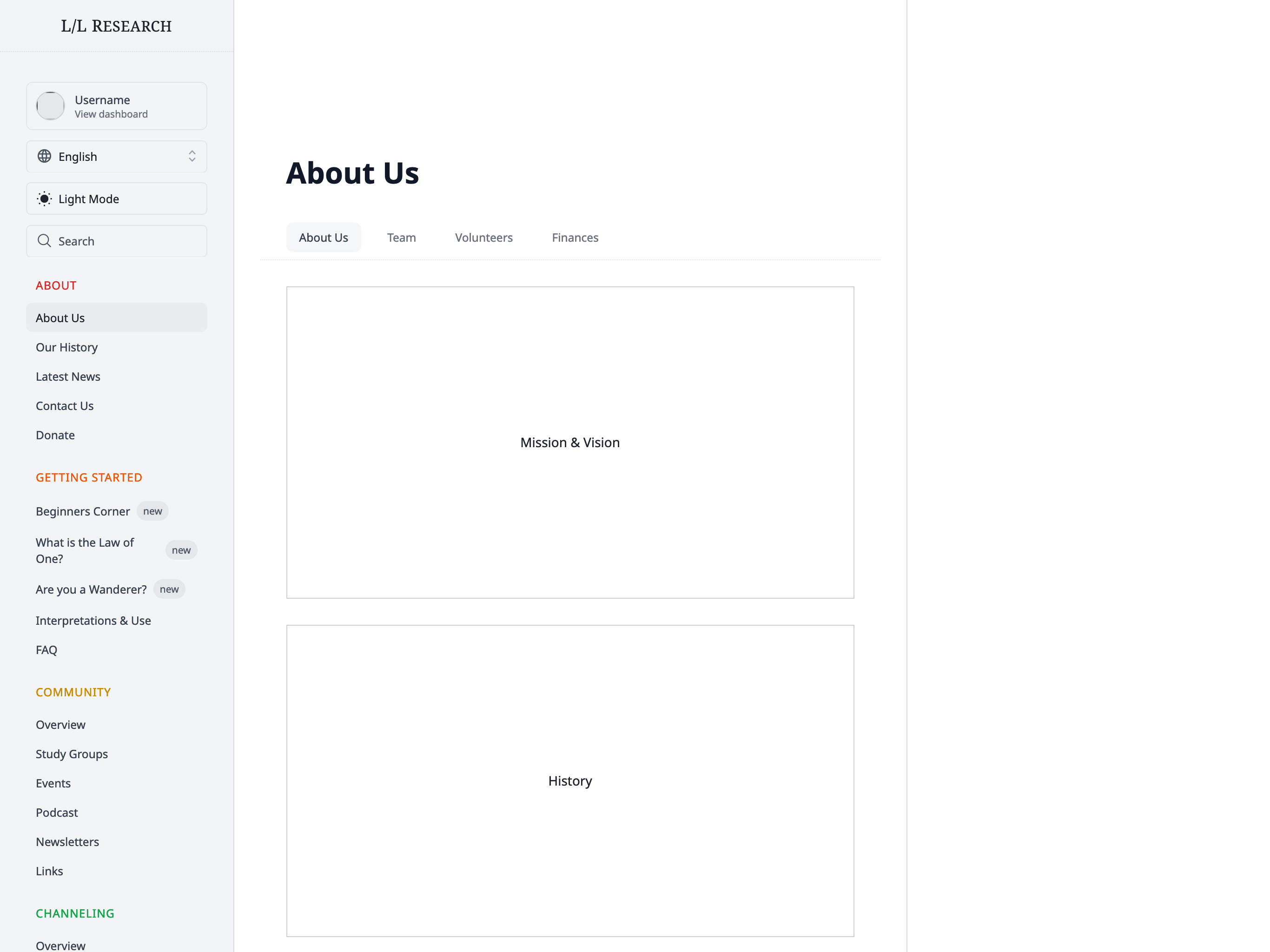
Task: Go to Our History in sidebar
Action: click(x=66, y=347)
